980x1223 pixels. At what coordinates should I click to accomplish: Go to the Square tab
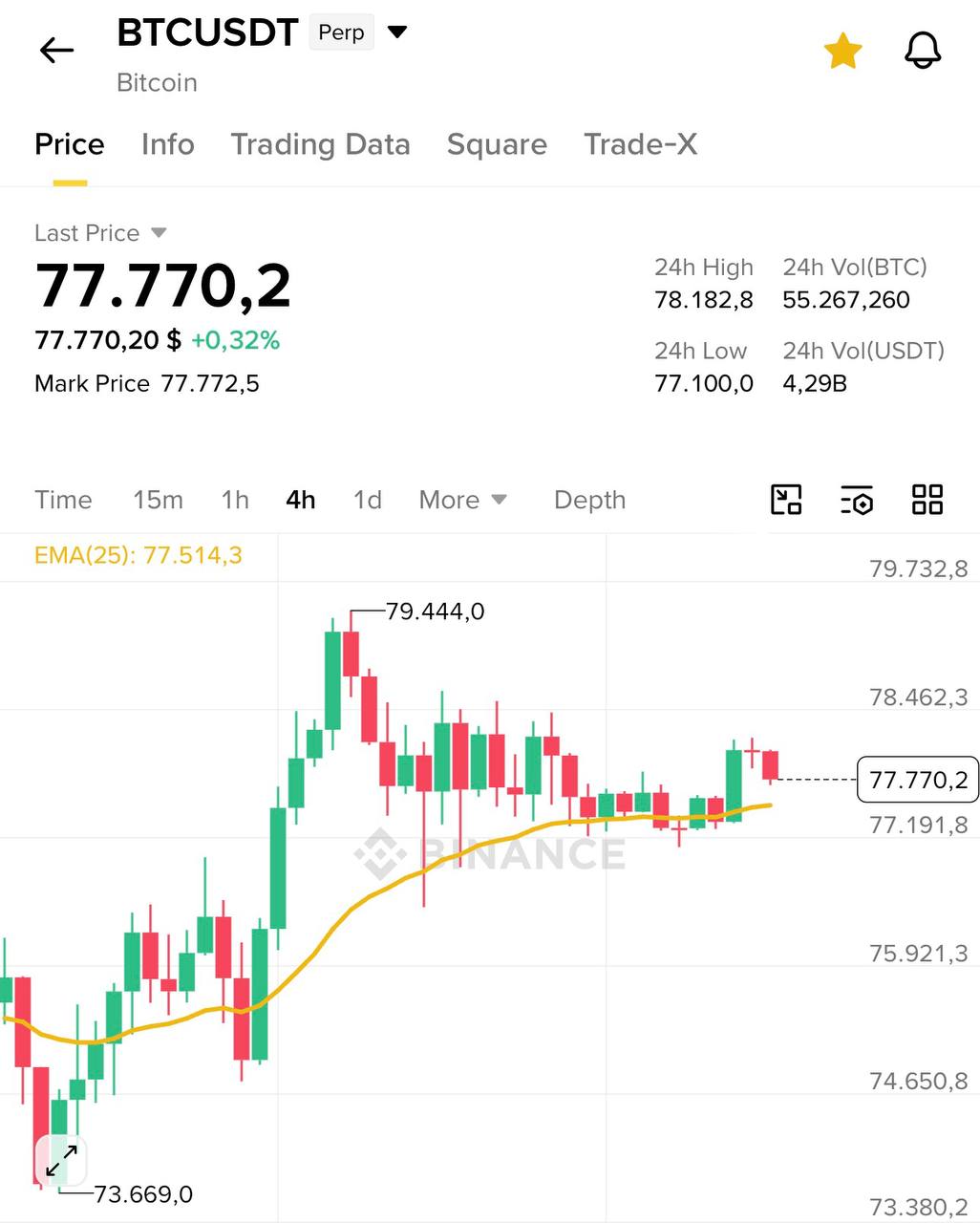(x=497, y=144)
